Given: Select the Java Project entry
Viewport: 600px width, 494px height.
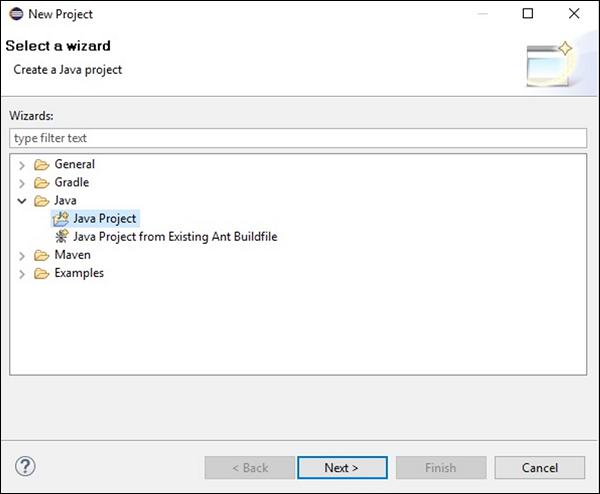Looking at the screenshot, I should pyautogui.click(x=105, y=219).
